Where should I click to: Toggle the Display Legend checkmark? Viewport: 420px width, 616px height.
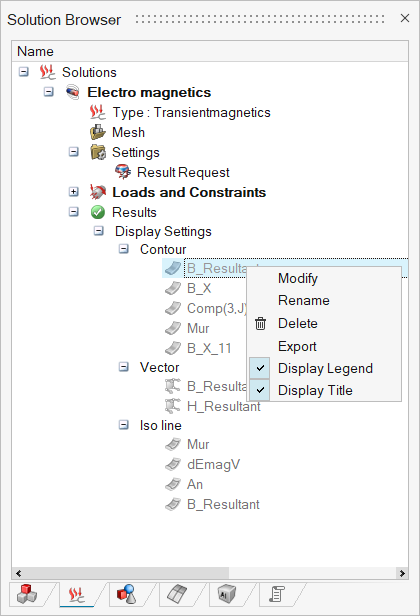(x=260, y=368)
